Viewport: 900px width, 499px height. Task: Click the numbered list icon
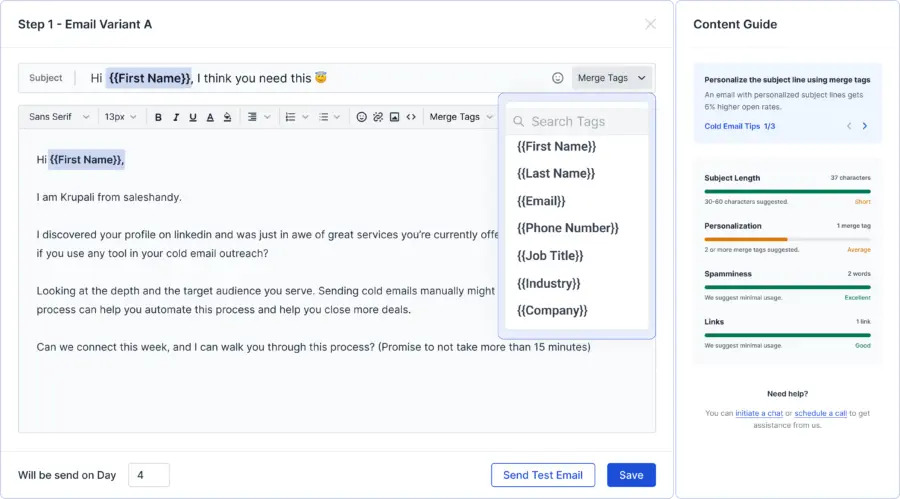(x=290, y=117)
